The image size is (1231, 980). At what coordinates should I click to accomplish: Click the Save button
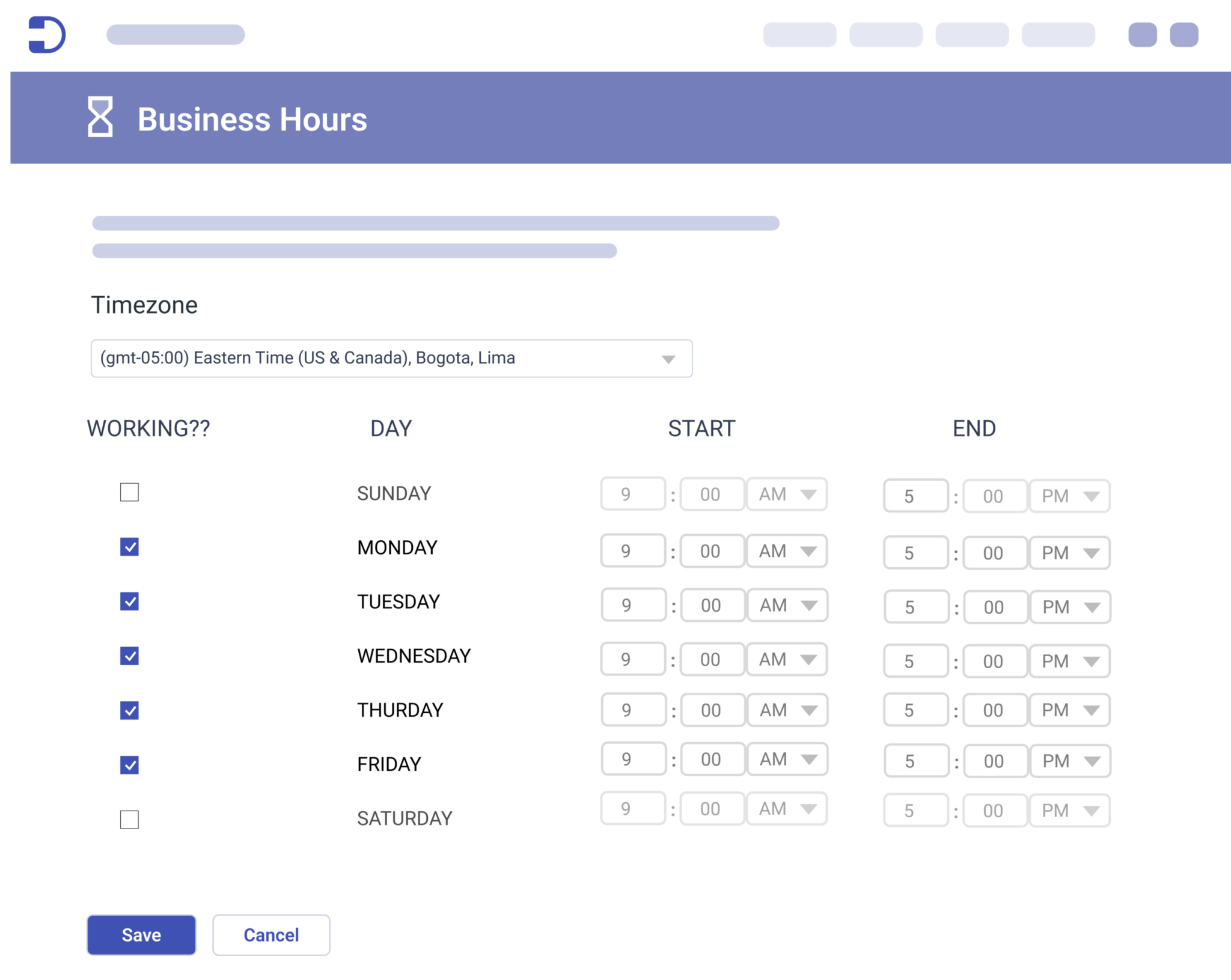[141, 935]
